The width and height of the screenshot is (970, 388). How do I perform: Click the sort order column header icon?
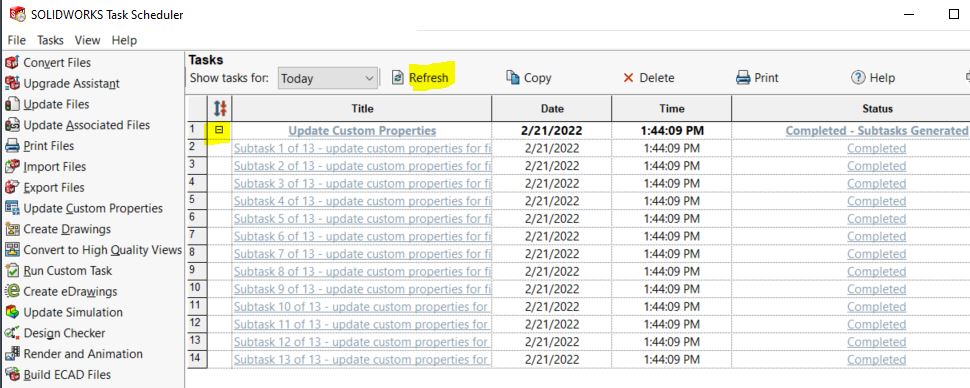pos(220,109)
